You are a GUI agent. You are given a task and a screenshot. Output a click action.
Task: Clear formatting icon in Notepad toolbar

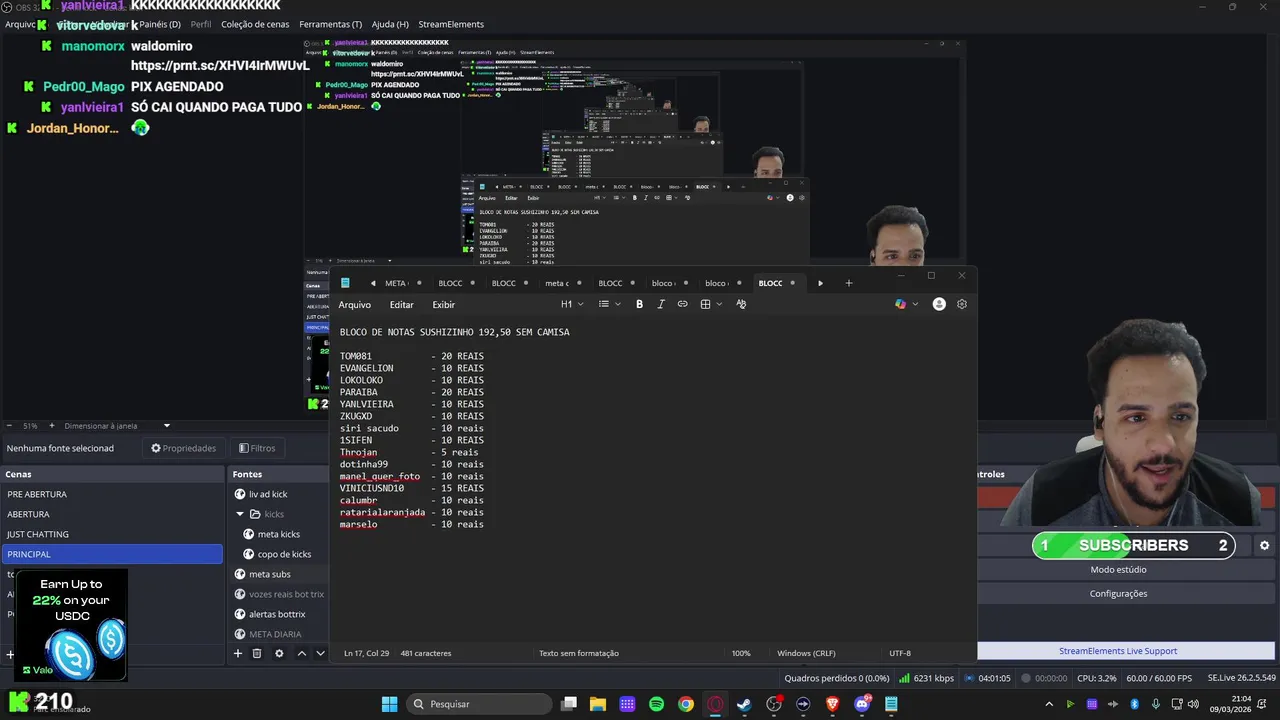coord(741,304)
